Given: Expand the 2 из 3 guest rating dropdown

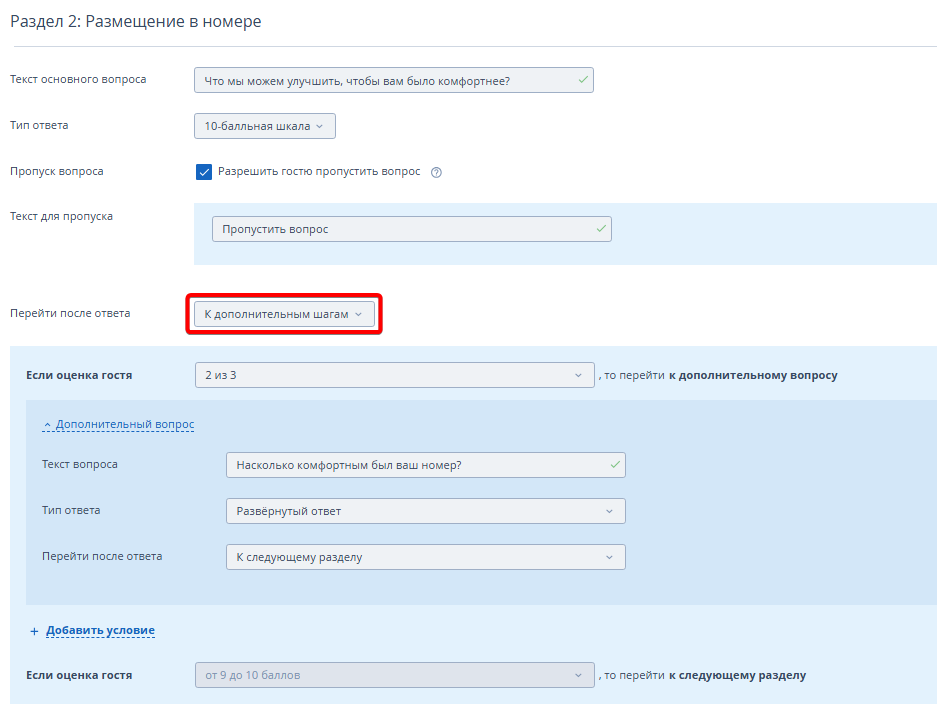Looking at the screenshot, I should 394,375.
